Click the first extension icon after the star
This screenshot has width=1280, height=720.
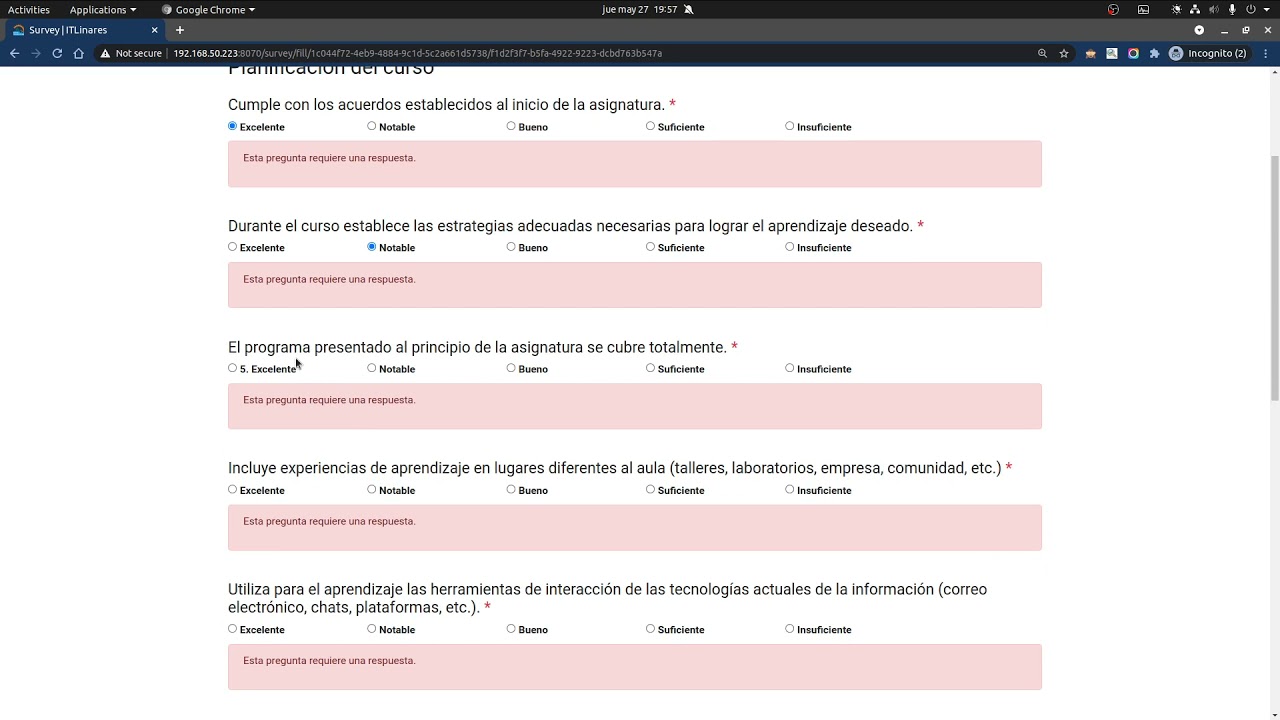[x=1090, y=53]
